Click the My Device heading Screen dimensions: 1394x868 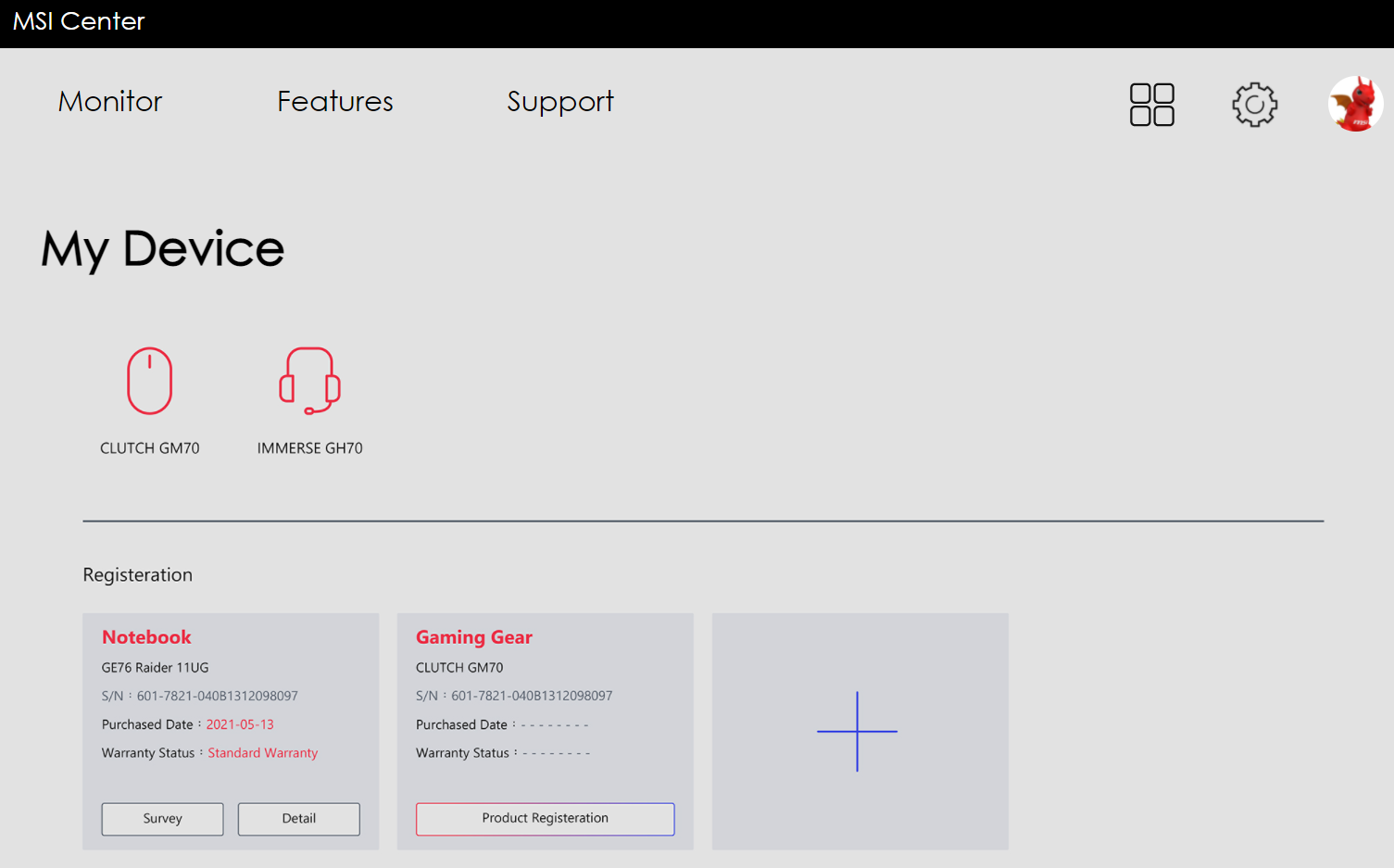tap(162, 249)
